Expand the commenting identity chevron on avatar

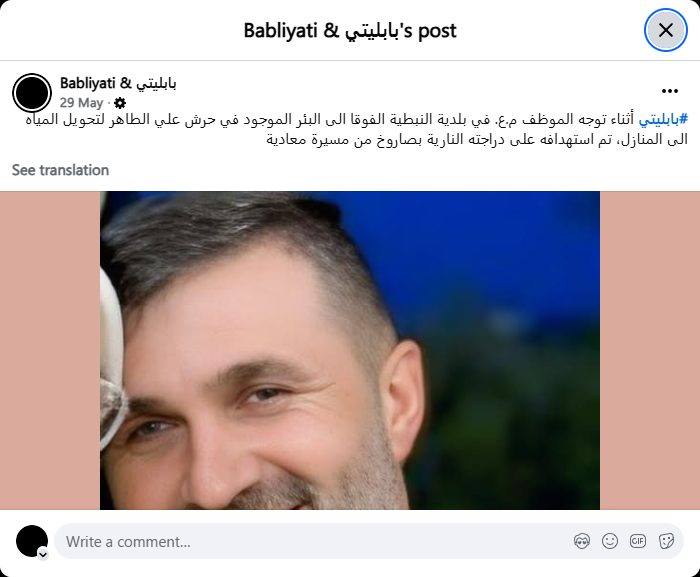43,555
